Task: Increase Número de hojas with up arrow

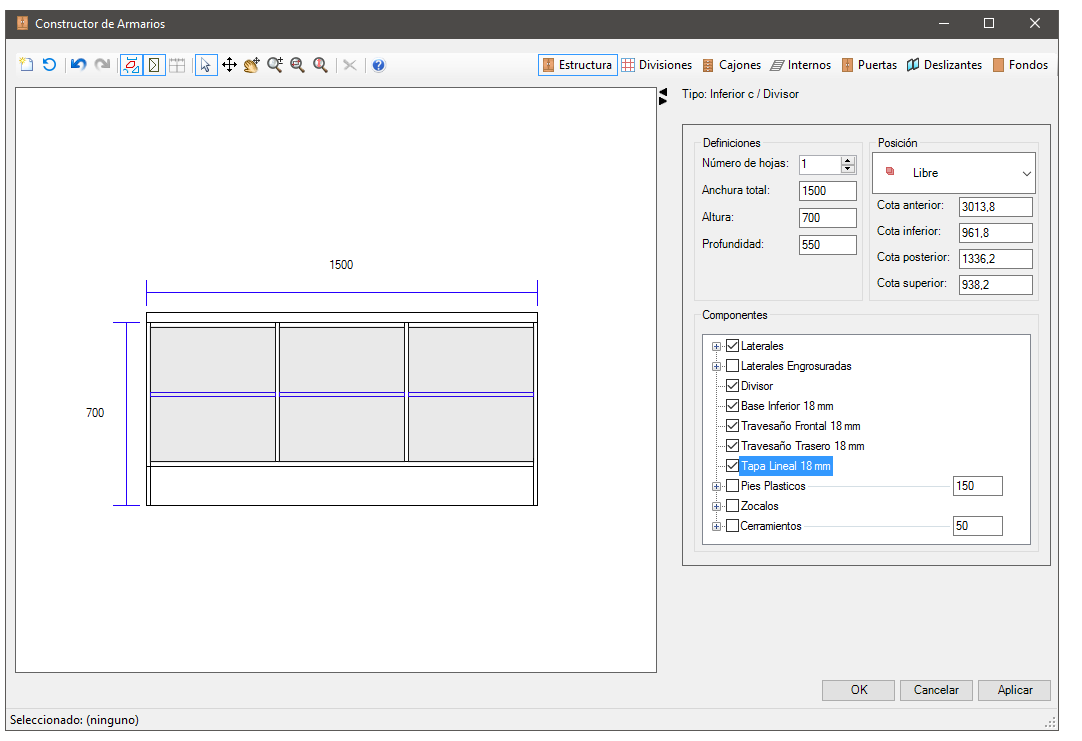Action: (x=848, y=160)
